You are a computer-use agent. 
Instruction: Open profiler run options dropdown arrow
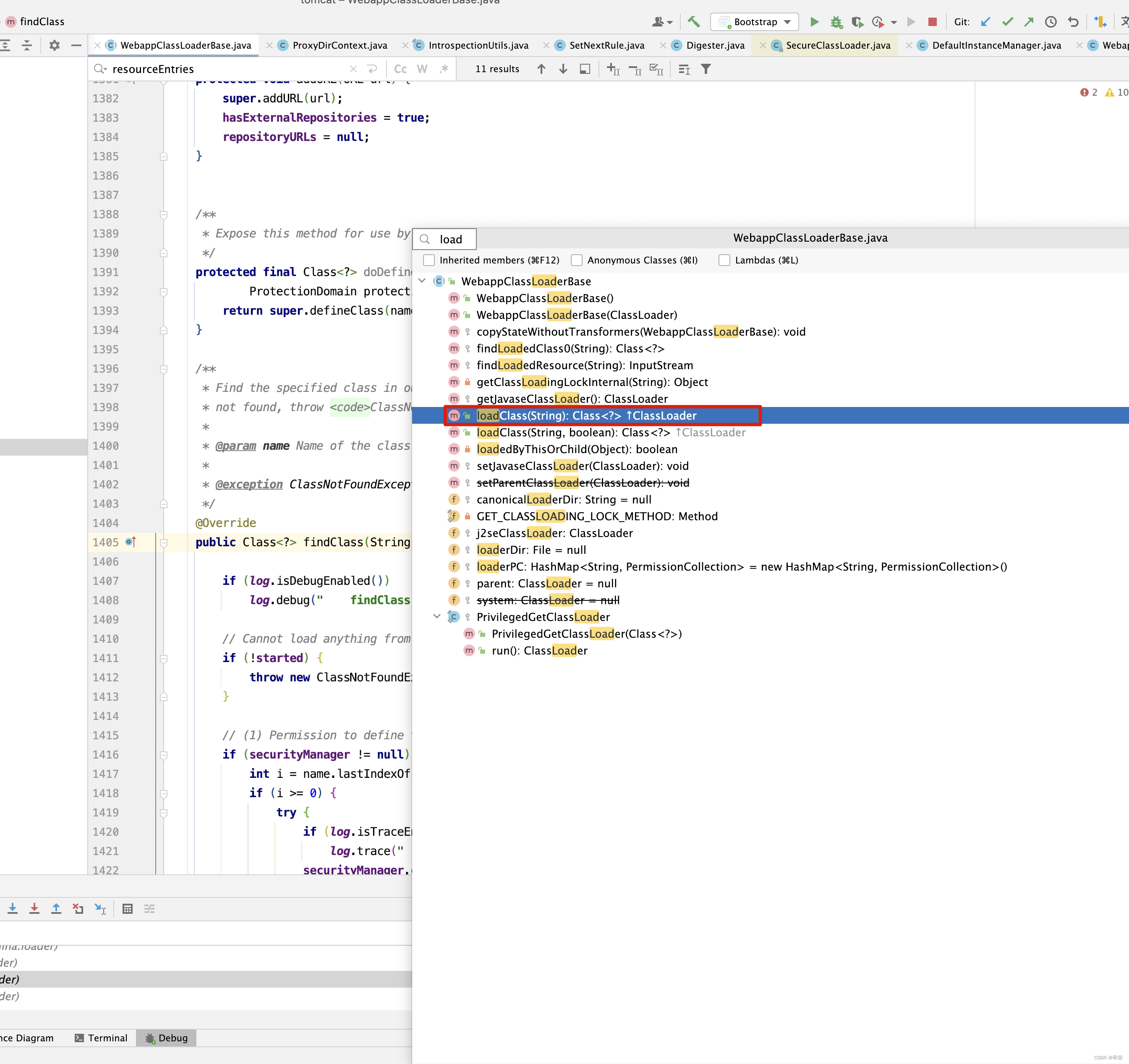click(894, 22)
